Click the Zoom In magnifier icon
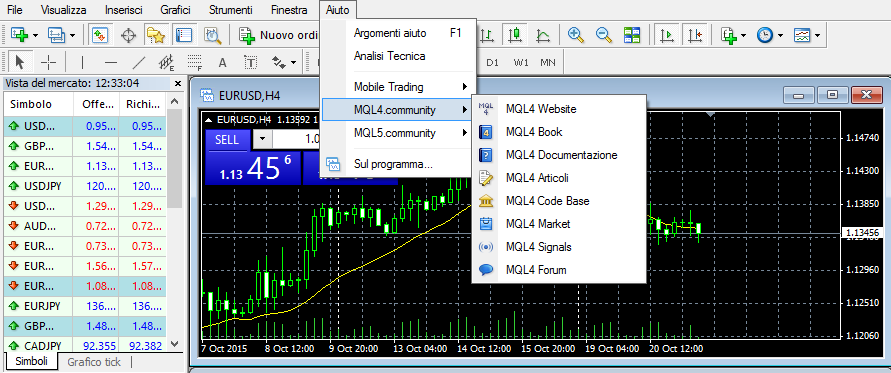 [x=576, y=35]
